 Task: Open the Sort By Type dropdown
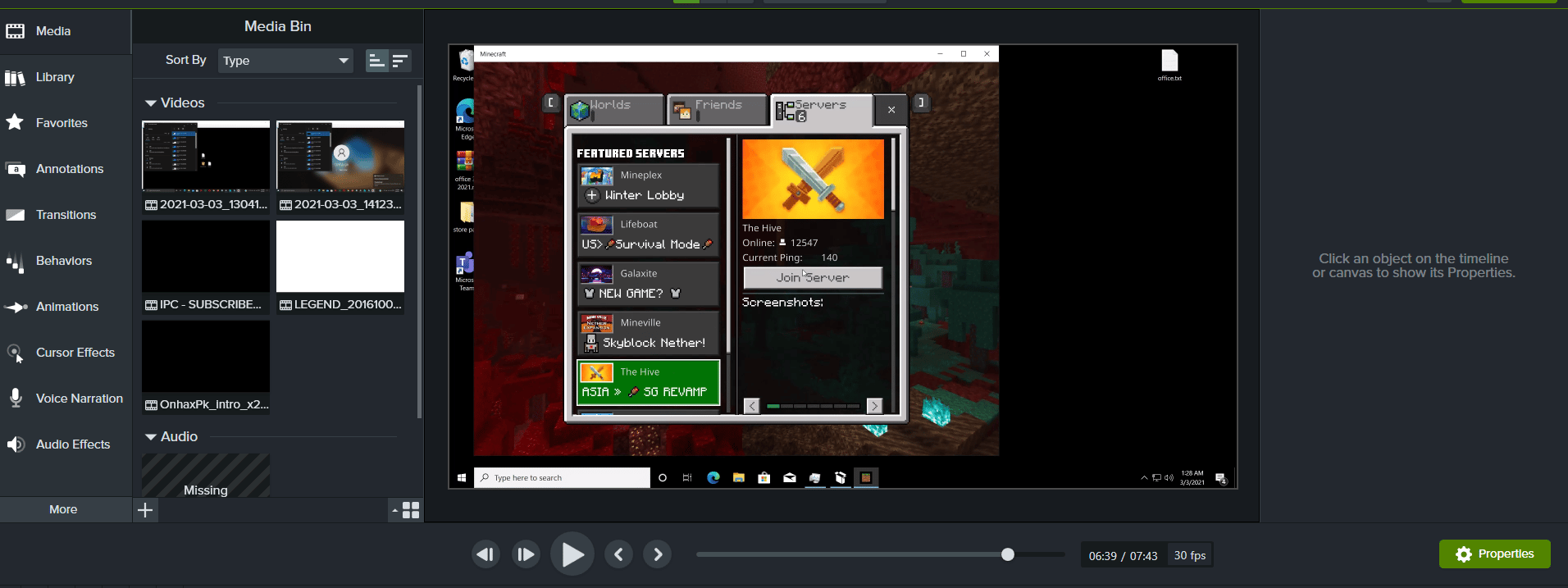tap(285, 61)
